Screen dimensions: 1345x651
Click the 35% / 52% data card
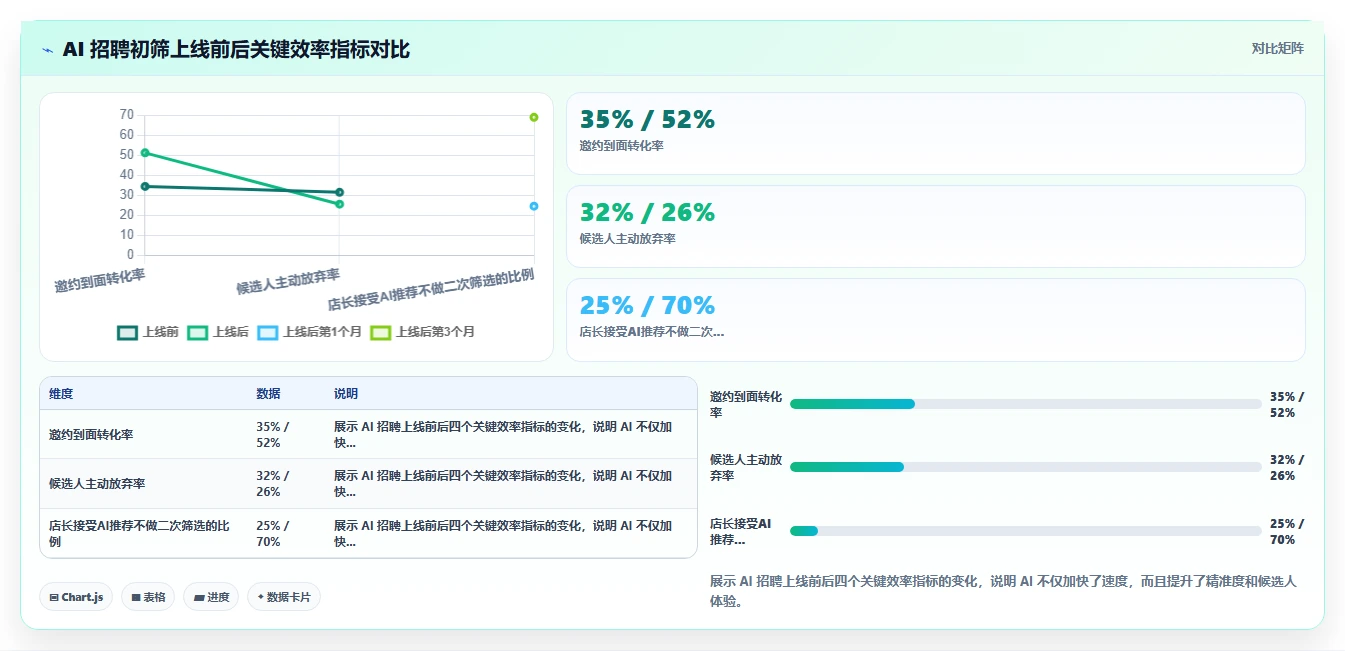coord(935,134)
